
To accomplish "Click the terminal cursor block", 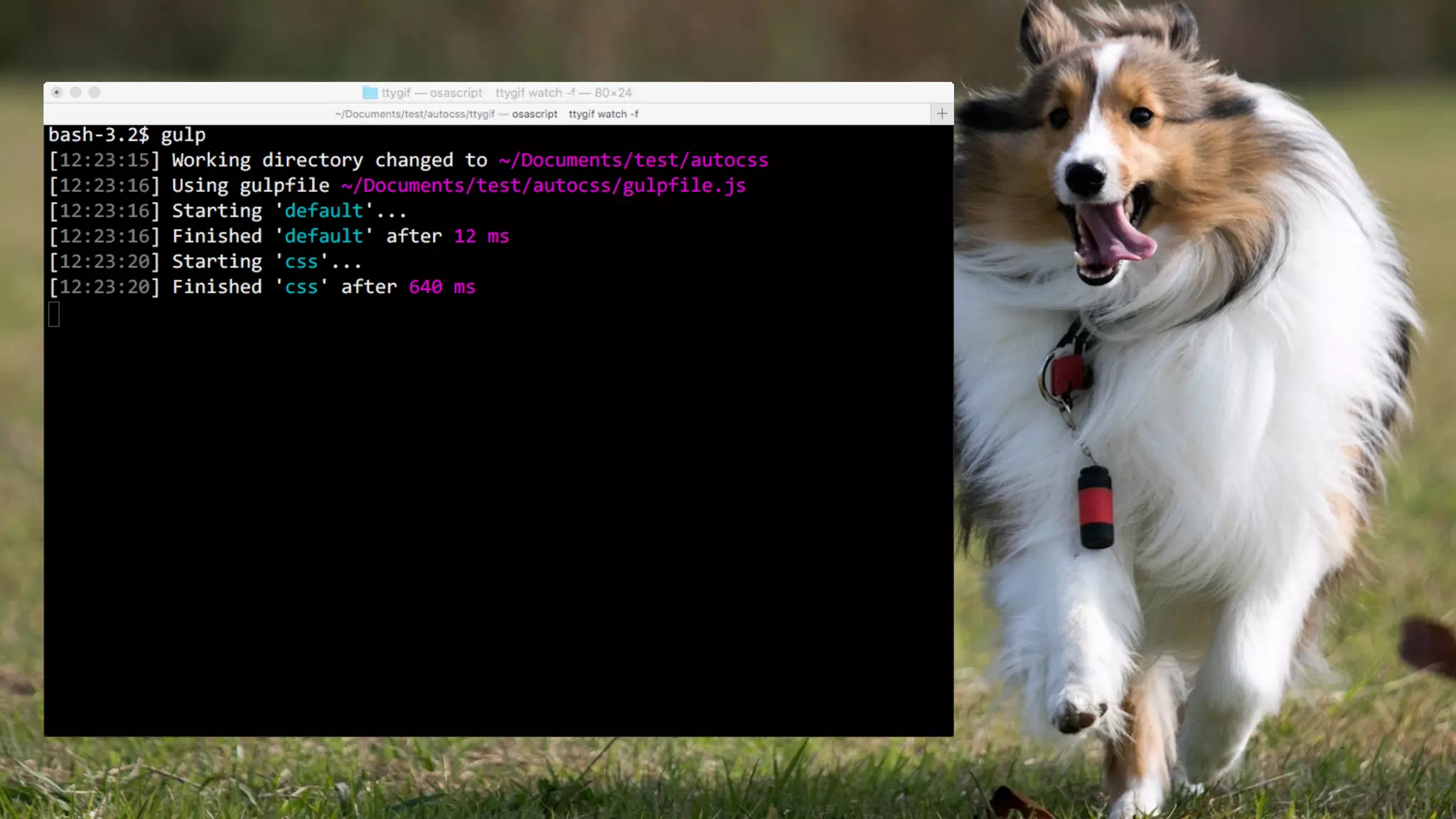I will (54, 314).
